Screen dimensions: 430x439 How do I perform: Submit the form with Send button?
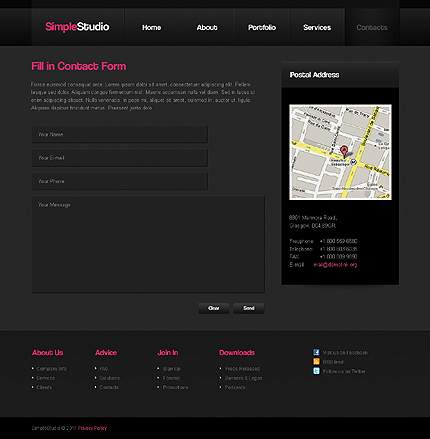pyautogui.click(x=249, y=308)
